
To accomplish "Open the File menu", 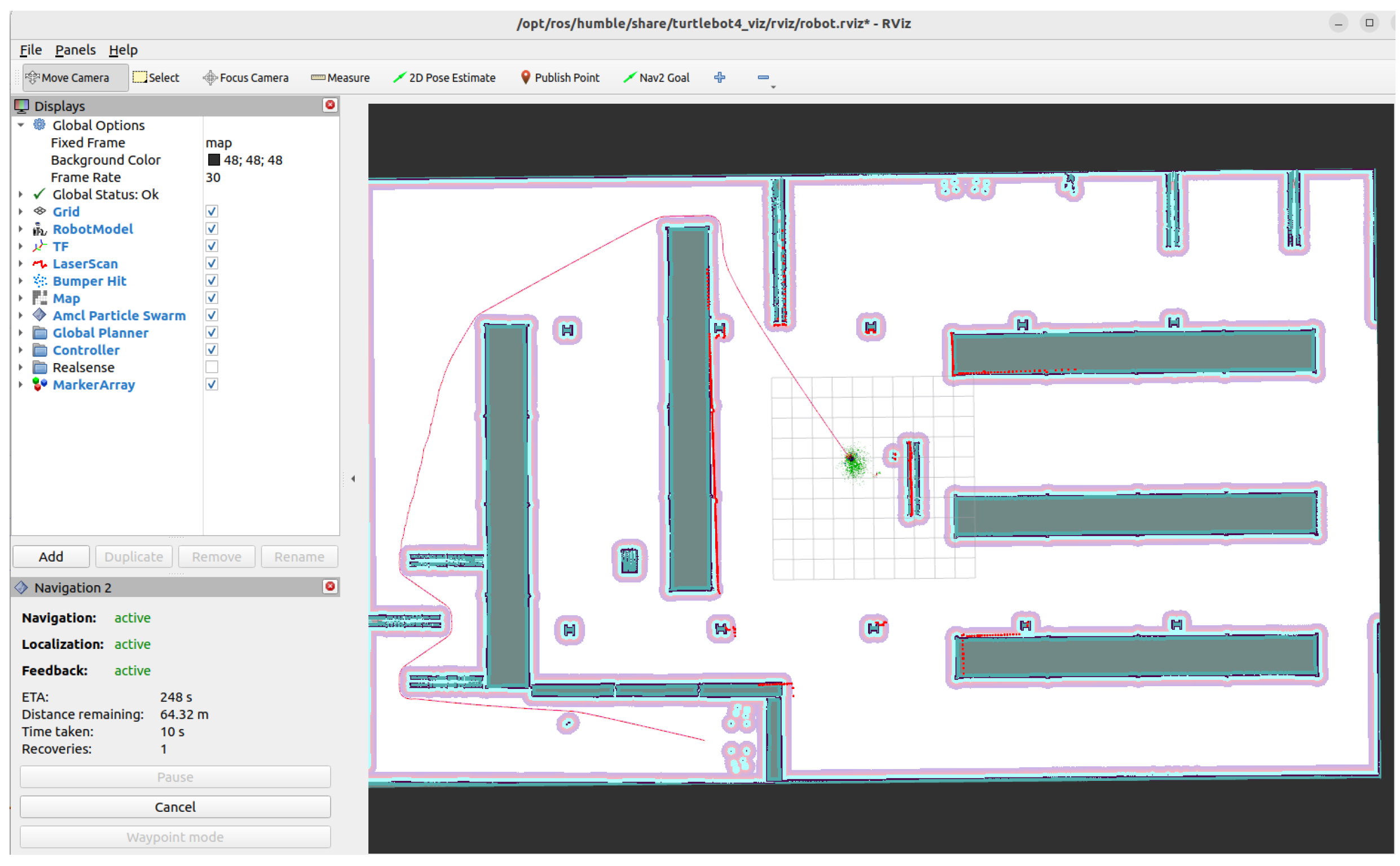I will [30, 50].
